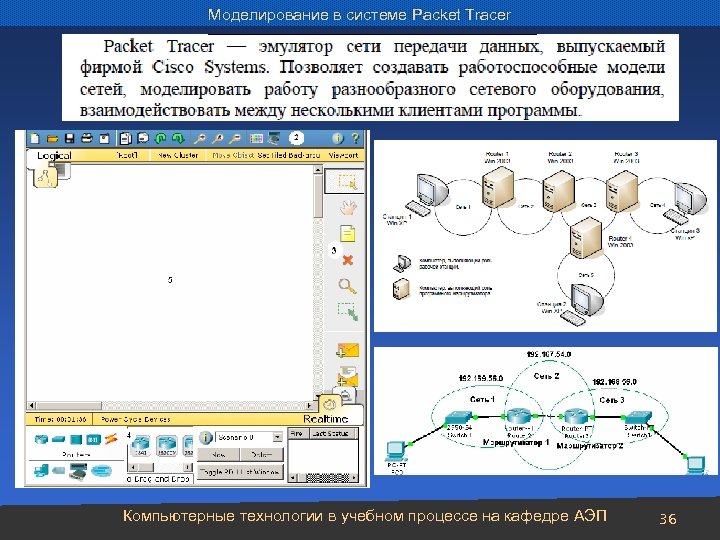Viewport: 720px width, 540px height.
Task: Select the Custom Made Devices icon
Action: 78,471
